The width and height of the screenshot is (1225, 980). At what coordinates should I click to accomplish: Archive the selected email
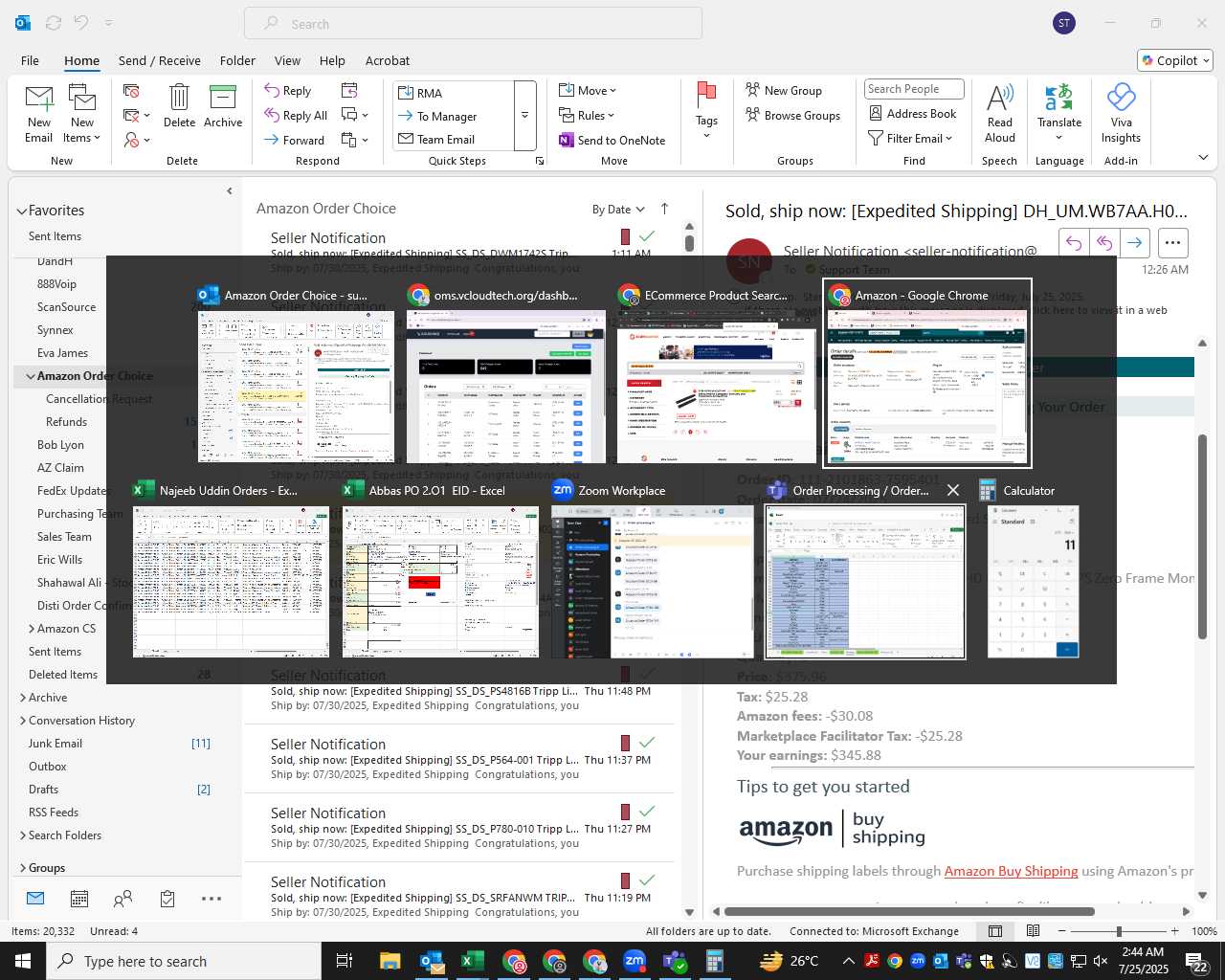click(223, 105)
